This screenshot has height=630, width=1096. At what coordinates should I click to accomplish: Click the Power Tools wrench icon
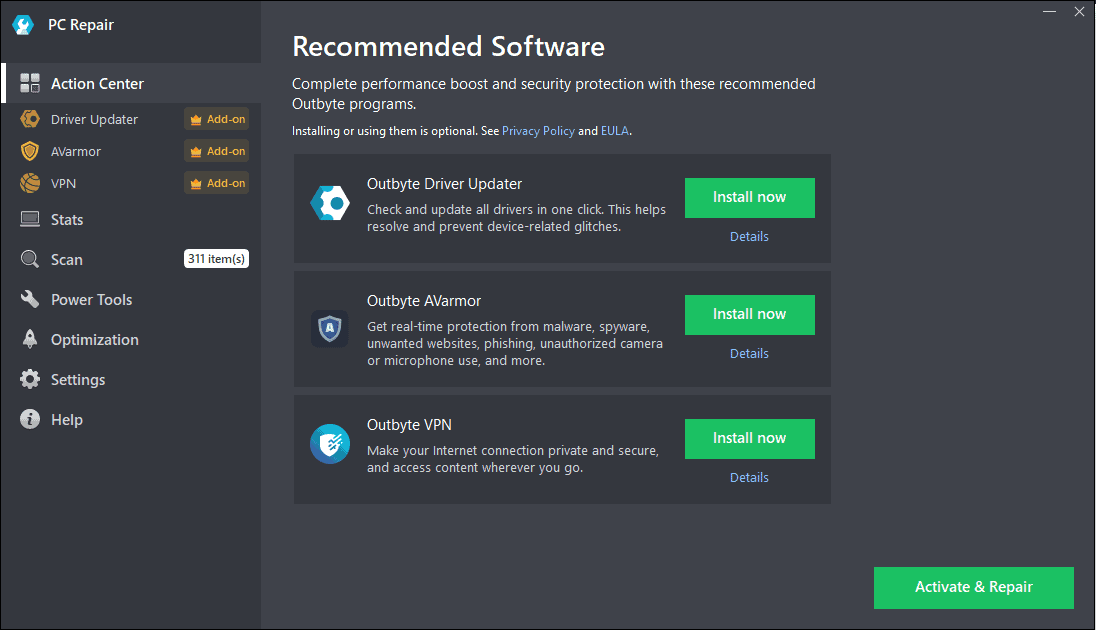click(x=30, y=299)
